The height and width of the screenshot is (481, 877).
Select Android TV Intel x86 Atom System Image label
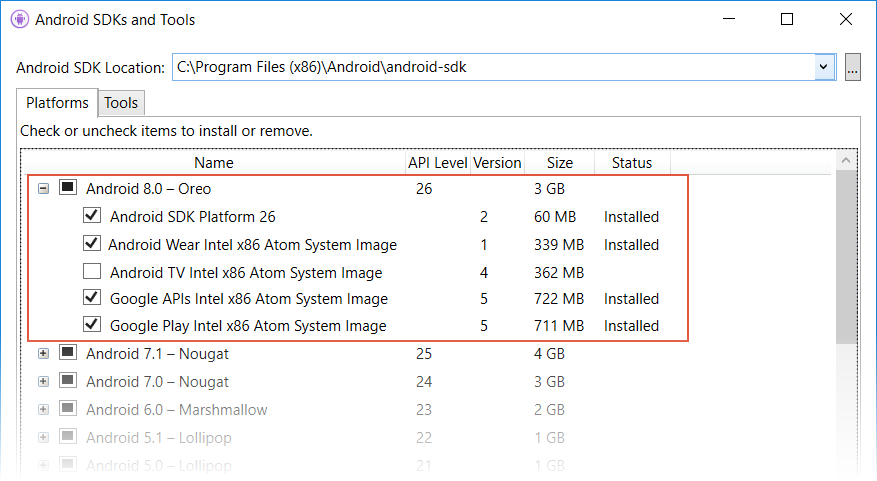(x=246, y=273)
